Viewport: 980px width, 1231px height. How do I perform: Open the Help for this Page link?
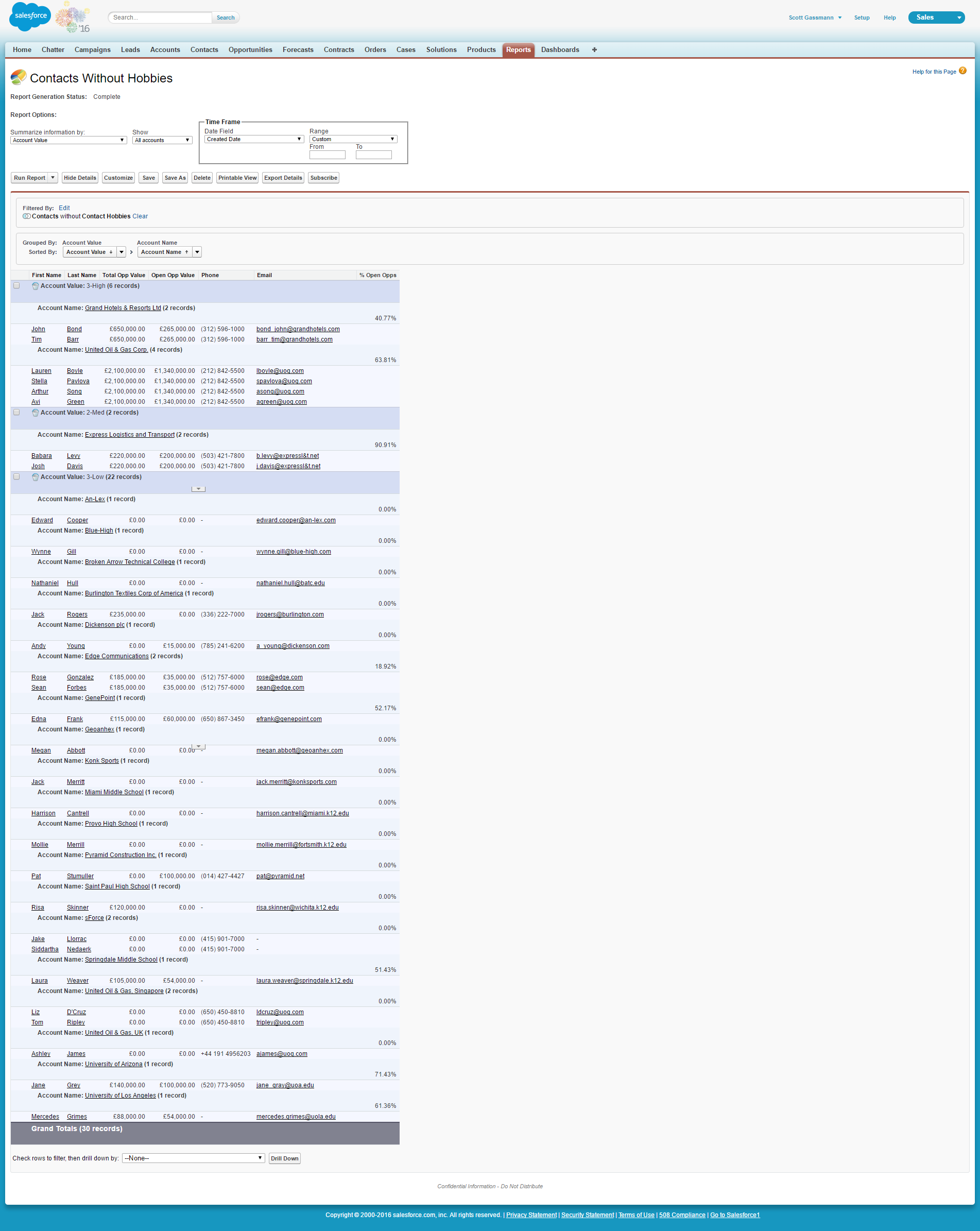(x=934, y=72)
